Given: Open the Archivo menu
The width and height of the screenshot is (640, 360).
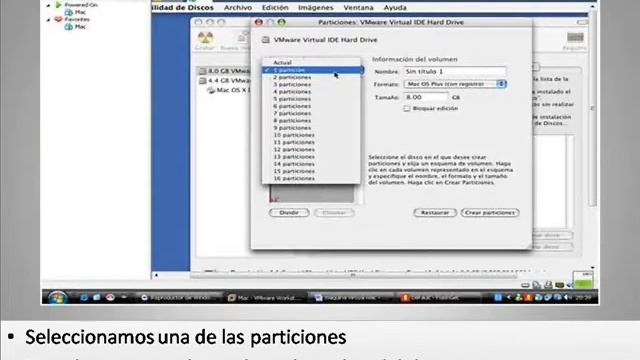Looking at the screenshot, I should [238, 7].
